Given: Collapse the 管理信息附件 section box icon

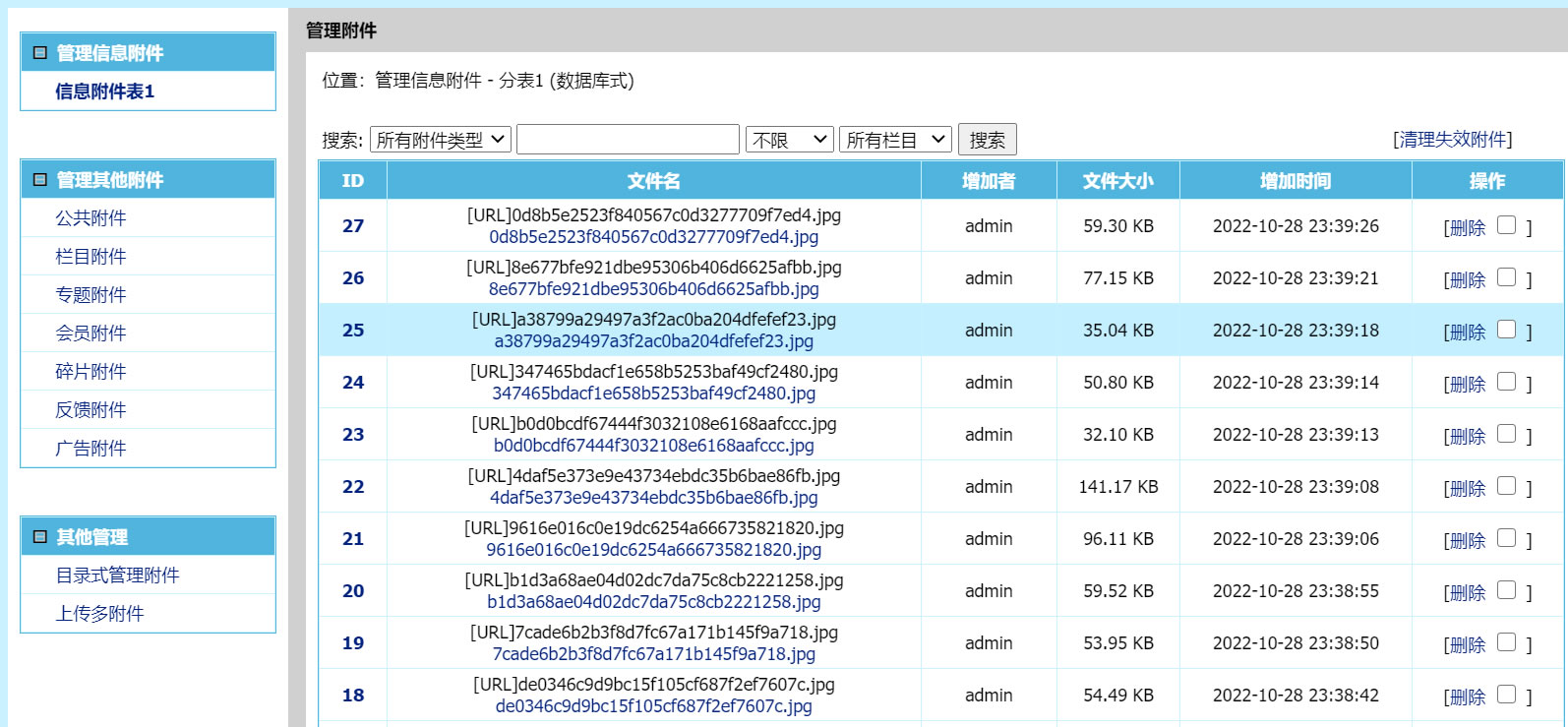Looking at the screenshot, I should pyautogui.click(x=40, y=53).
